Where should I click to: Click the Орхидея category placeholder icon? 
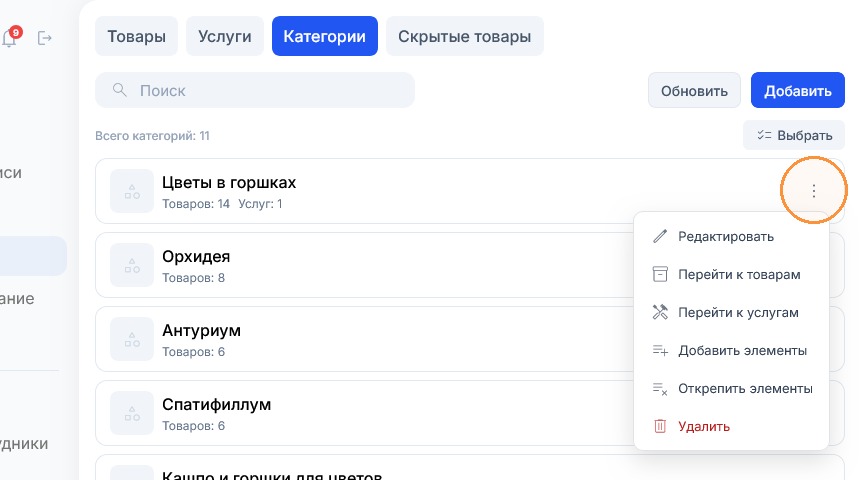(x=132, y=265)
